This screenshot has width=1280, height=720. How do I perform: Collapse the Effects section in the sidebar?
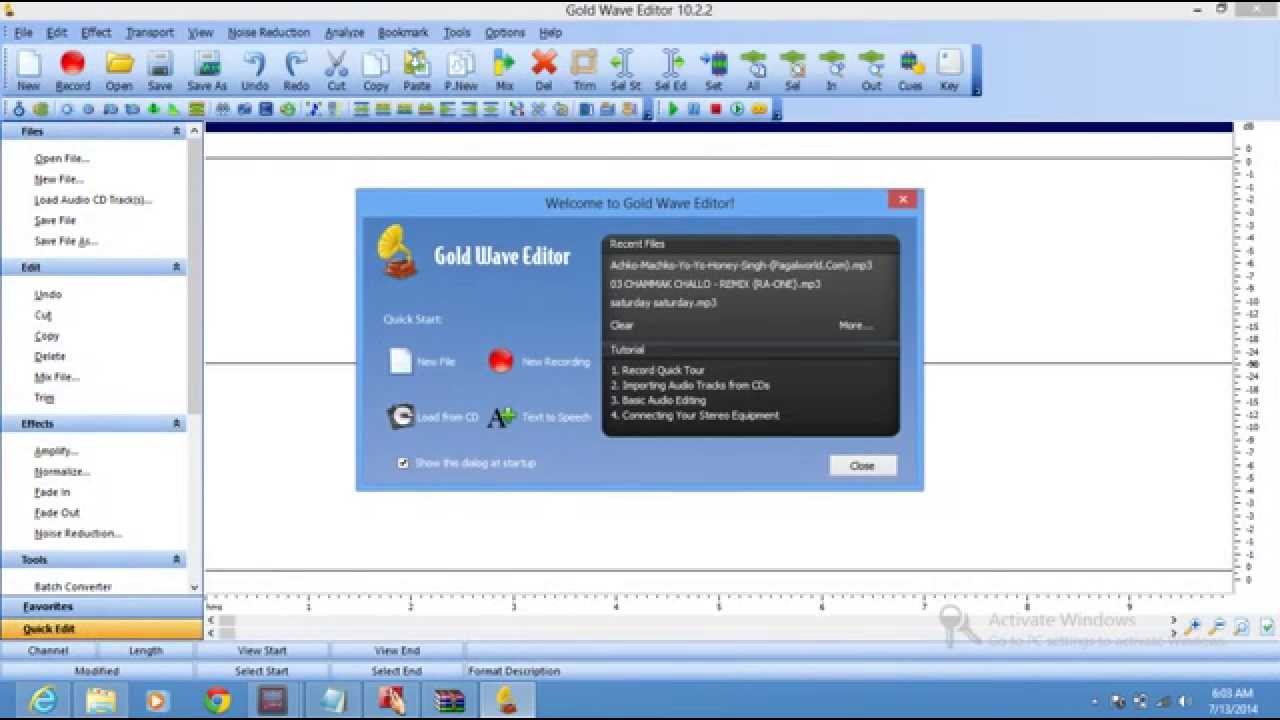pos(177,424)
